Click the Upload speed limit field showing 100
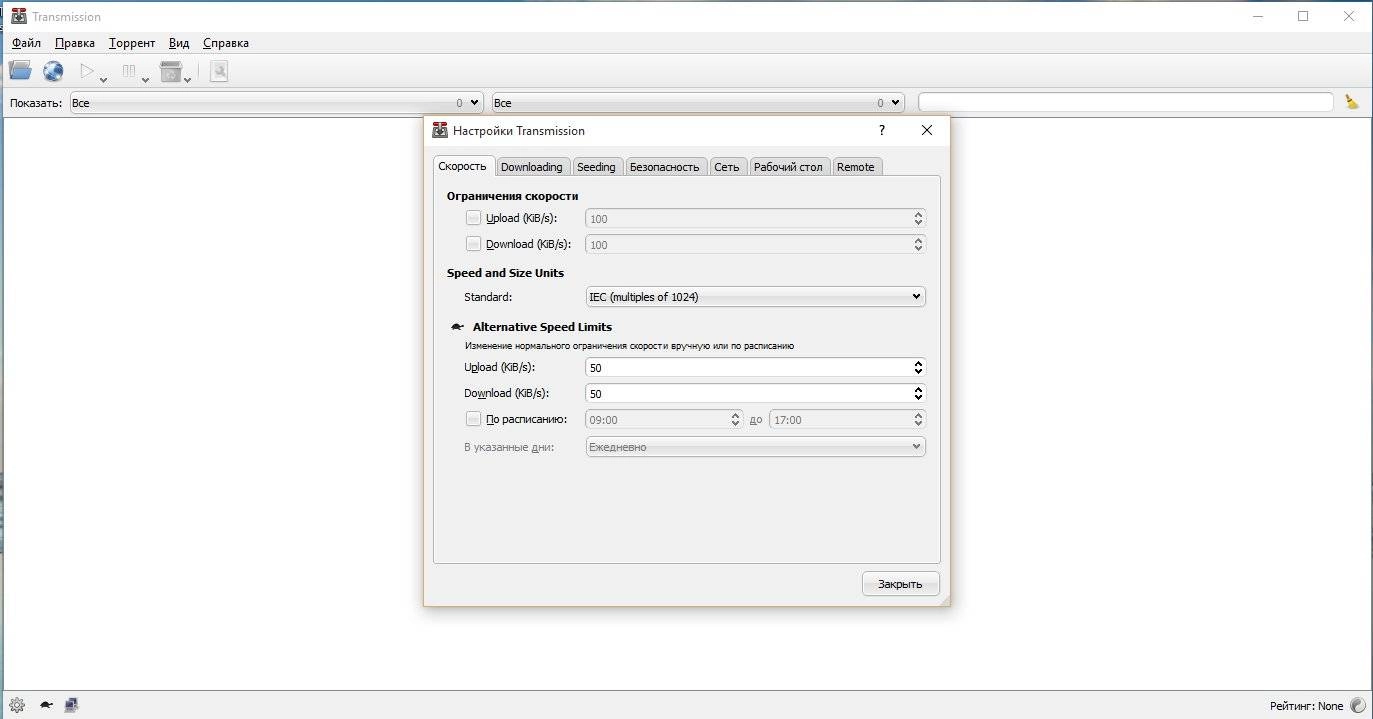1373x719 pixels. pos(755,218)
